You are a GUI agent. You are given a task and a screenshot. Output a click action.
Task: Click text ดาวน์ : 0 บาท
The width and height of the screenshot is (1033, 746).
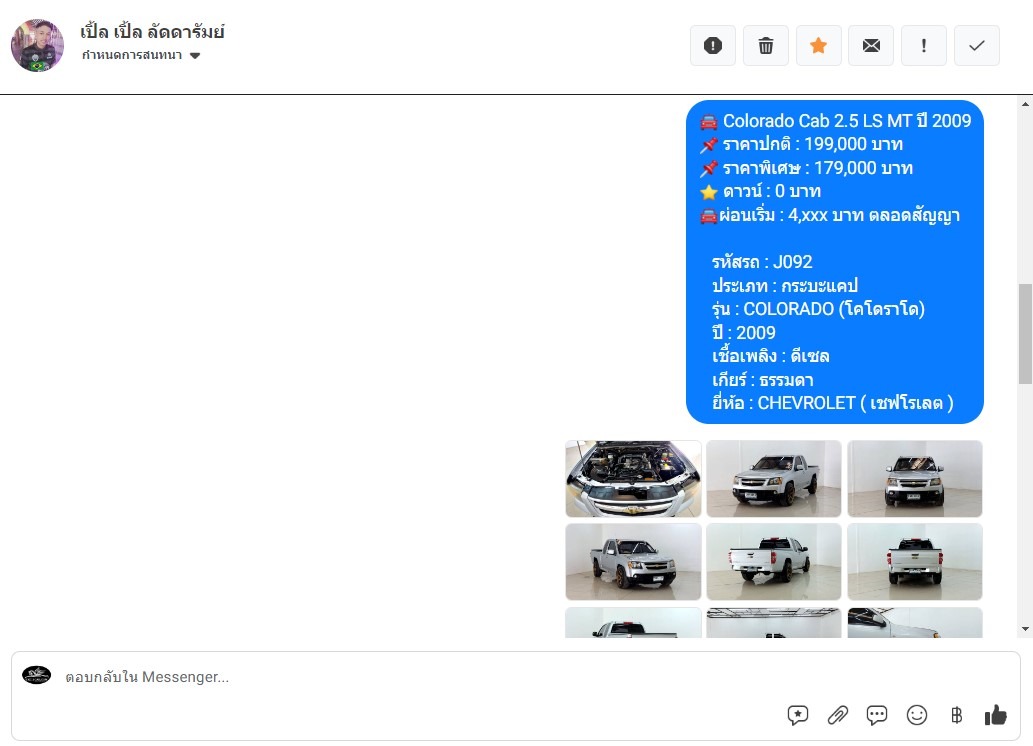[771, 191]
